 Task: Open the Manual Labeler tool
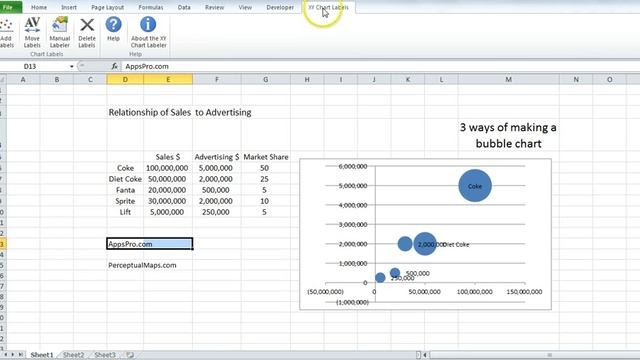[60, 33]
